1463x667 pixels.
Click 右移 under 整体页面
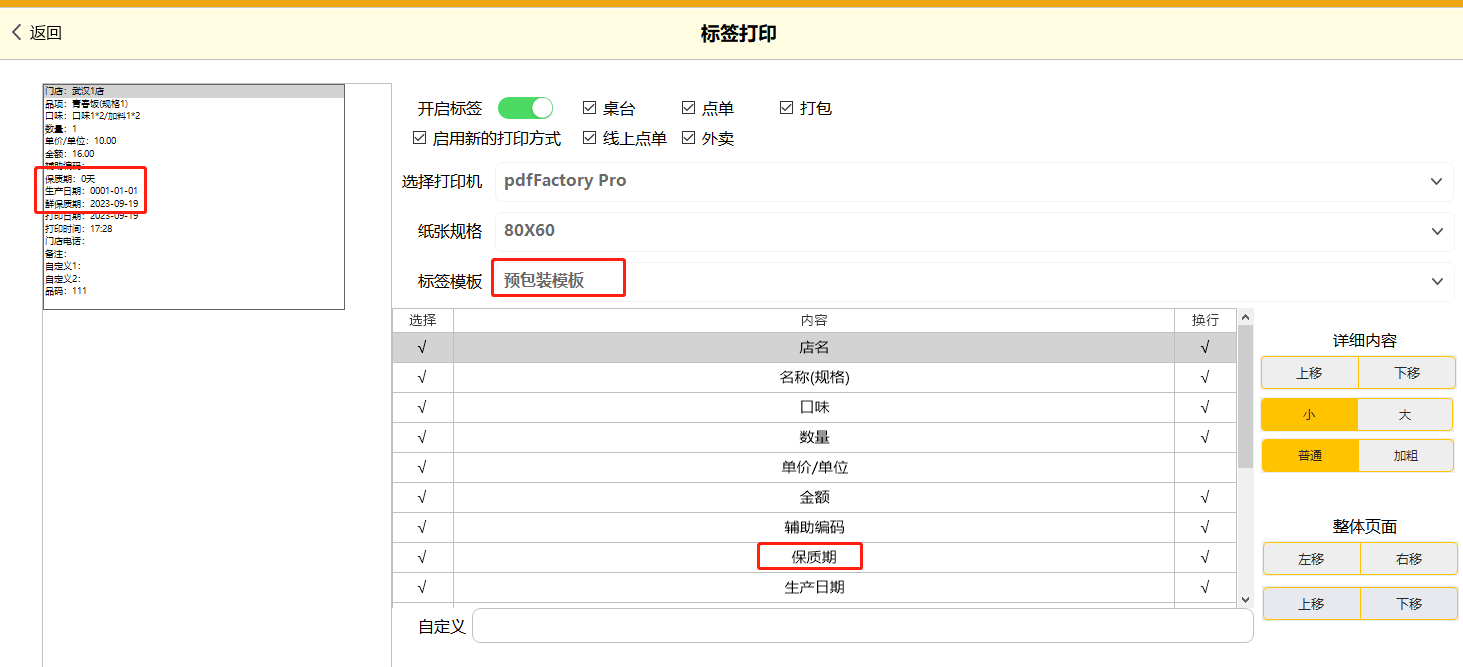click(1408, 559)
